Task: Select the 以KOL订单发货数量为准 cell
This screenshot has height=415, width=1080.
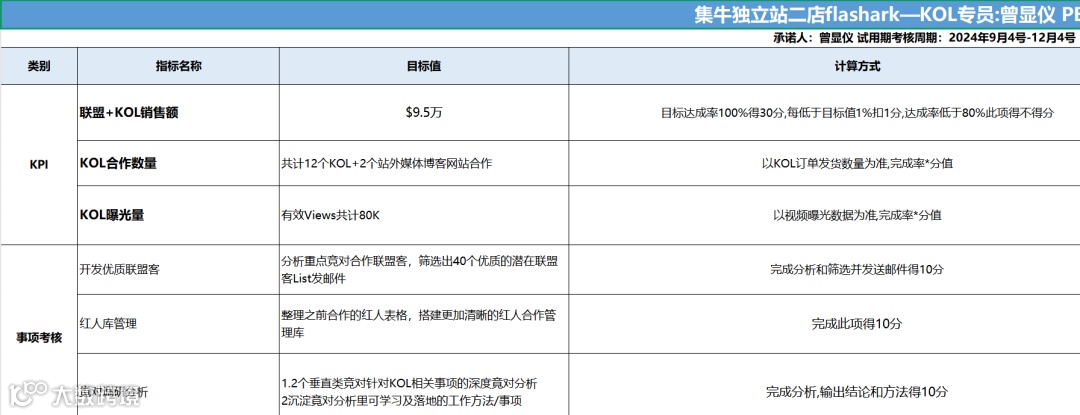Action: pyautogui.click(x=824, y=163)
